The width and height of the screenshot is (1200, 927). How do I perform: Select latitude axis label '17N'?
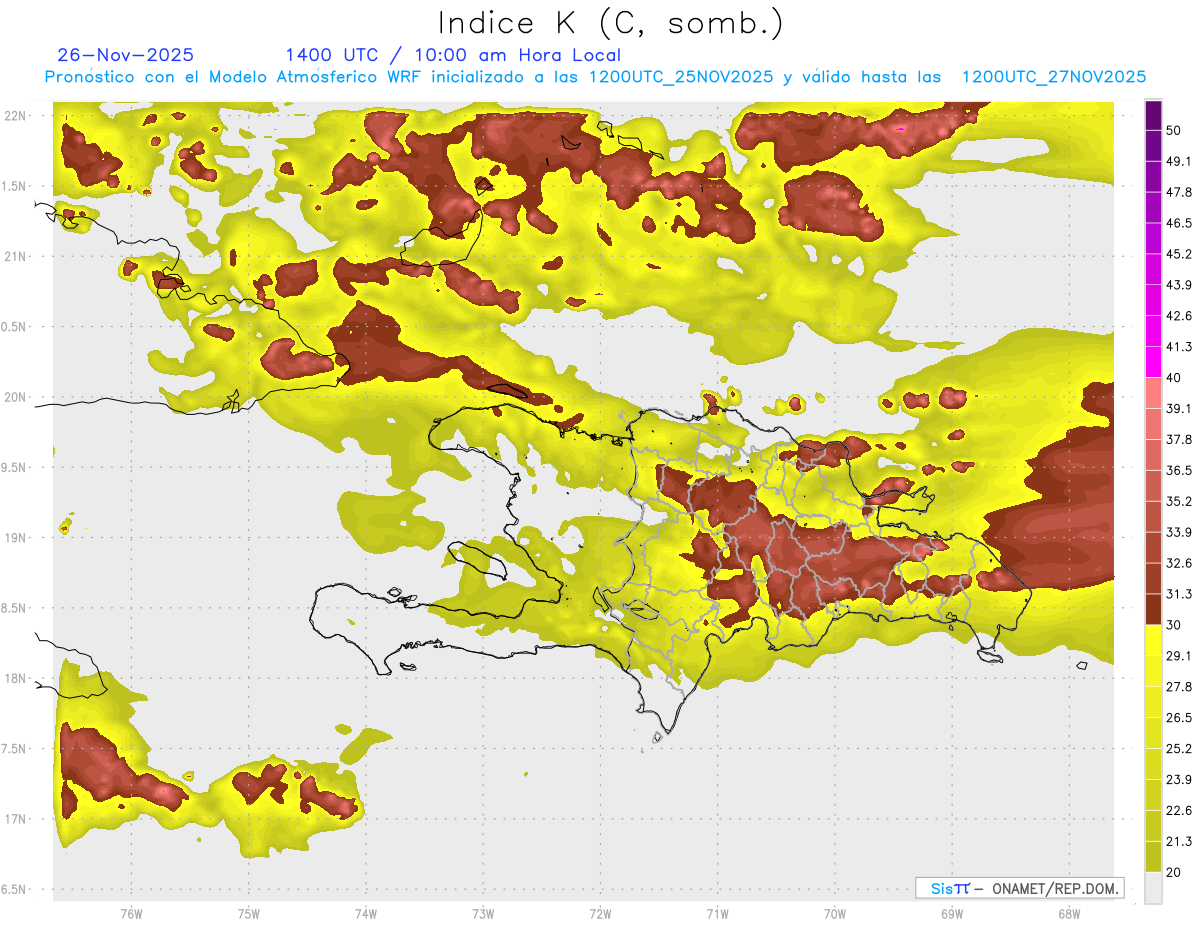(x=16, y=819)
